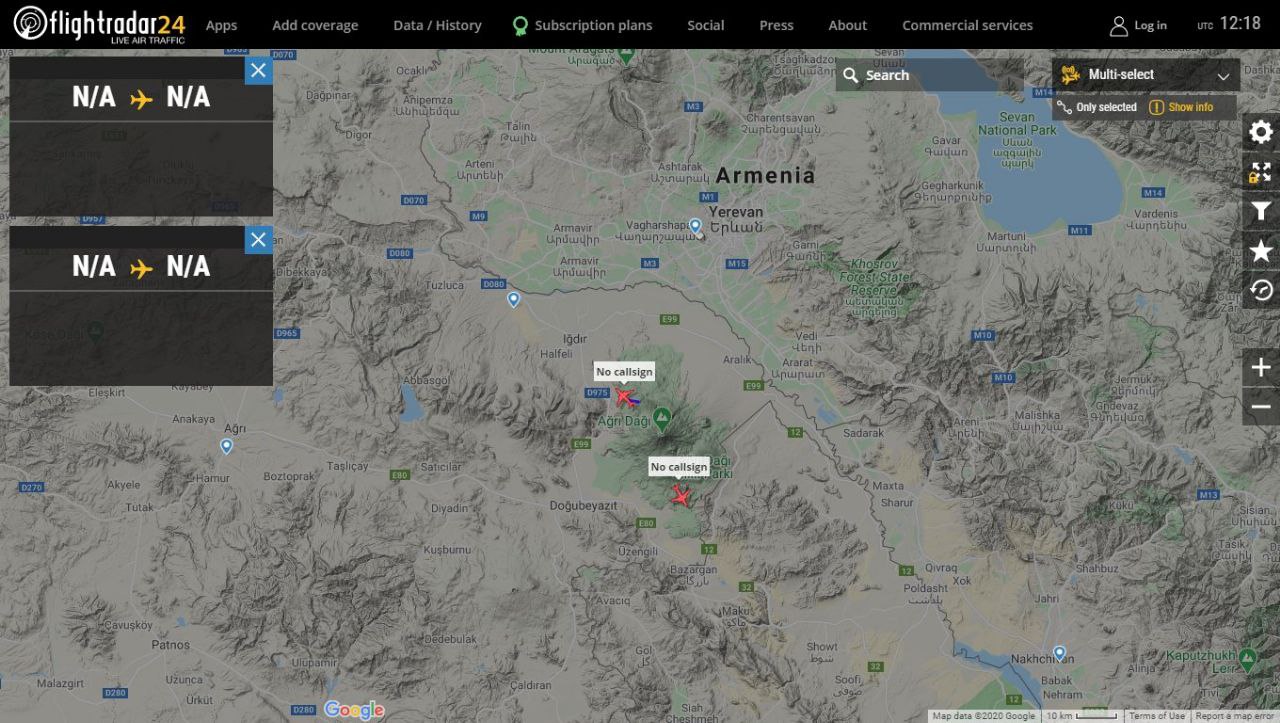The image size is (1280, 723).
Task: Close the second N/A flight panel
Action: [x=258, y=240]
